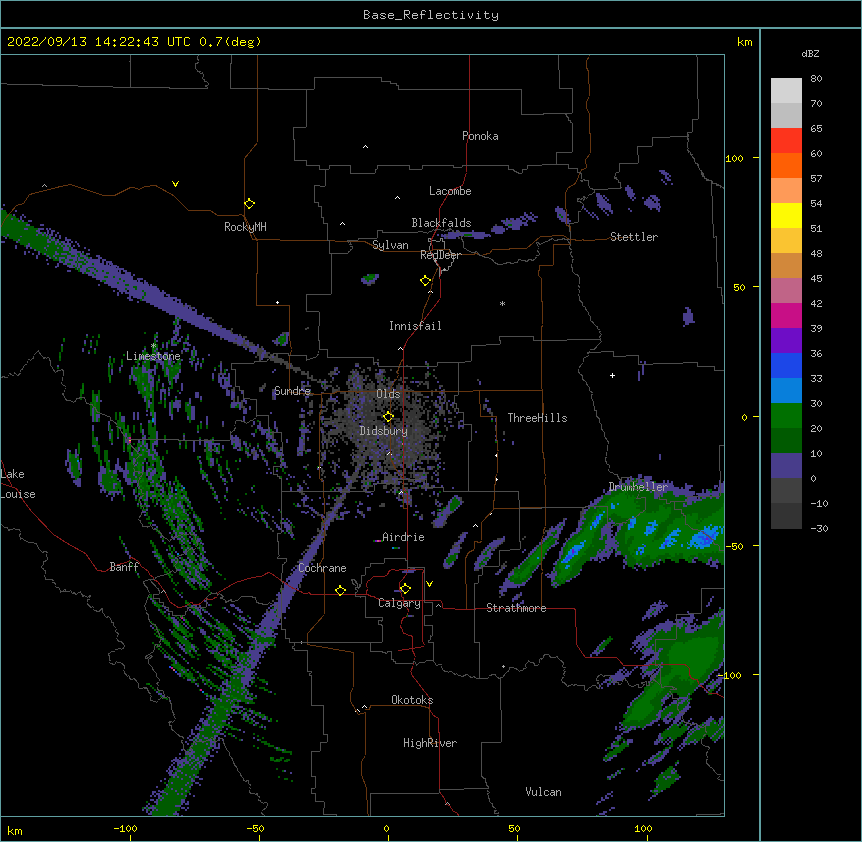Click the -100 tick on horizontal km axis
This screenshot has height=842, width=862.
pos(125,828)
